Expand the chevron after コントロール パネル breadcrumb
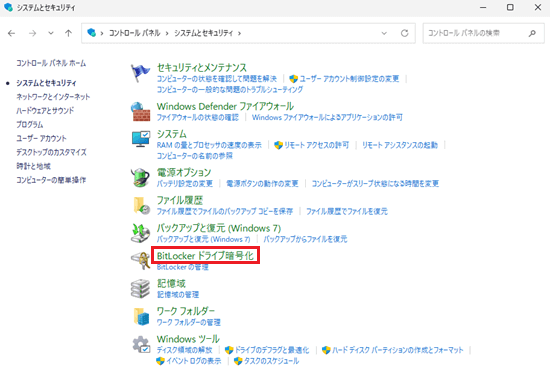550x378 pixels. 167,33
